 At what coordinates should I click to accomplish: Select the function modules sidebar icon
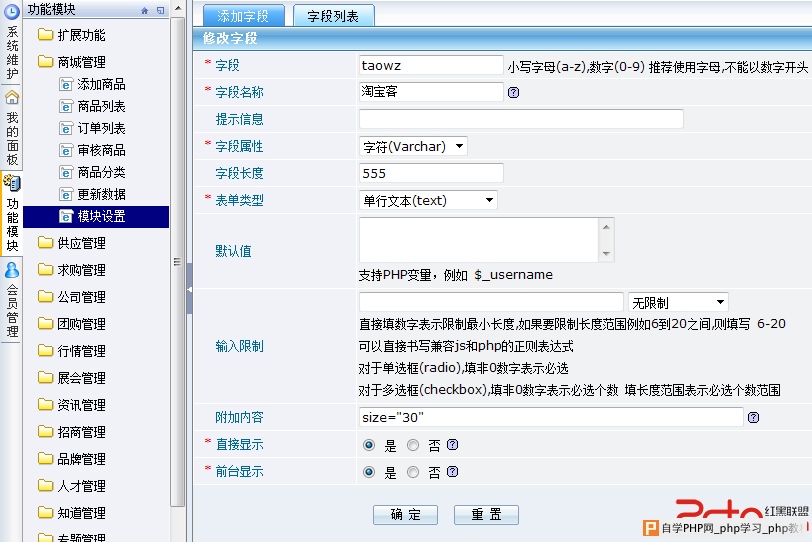coord(12,183)
